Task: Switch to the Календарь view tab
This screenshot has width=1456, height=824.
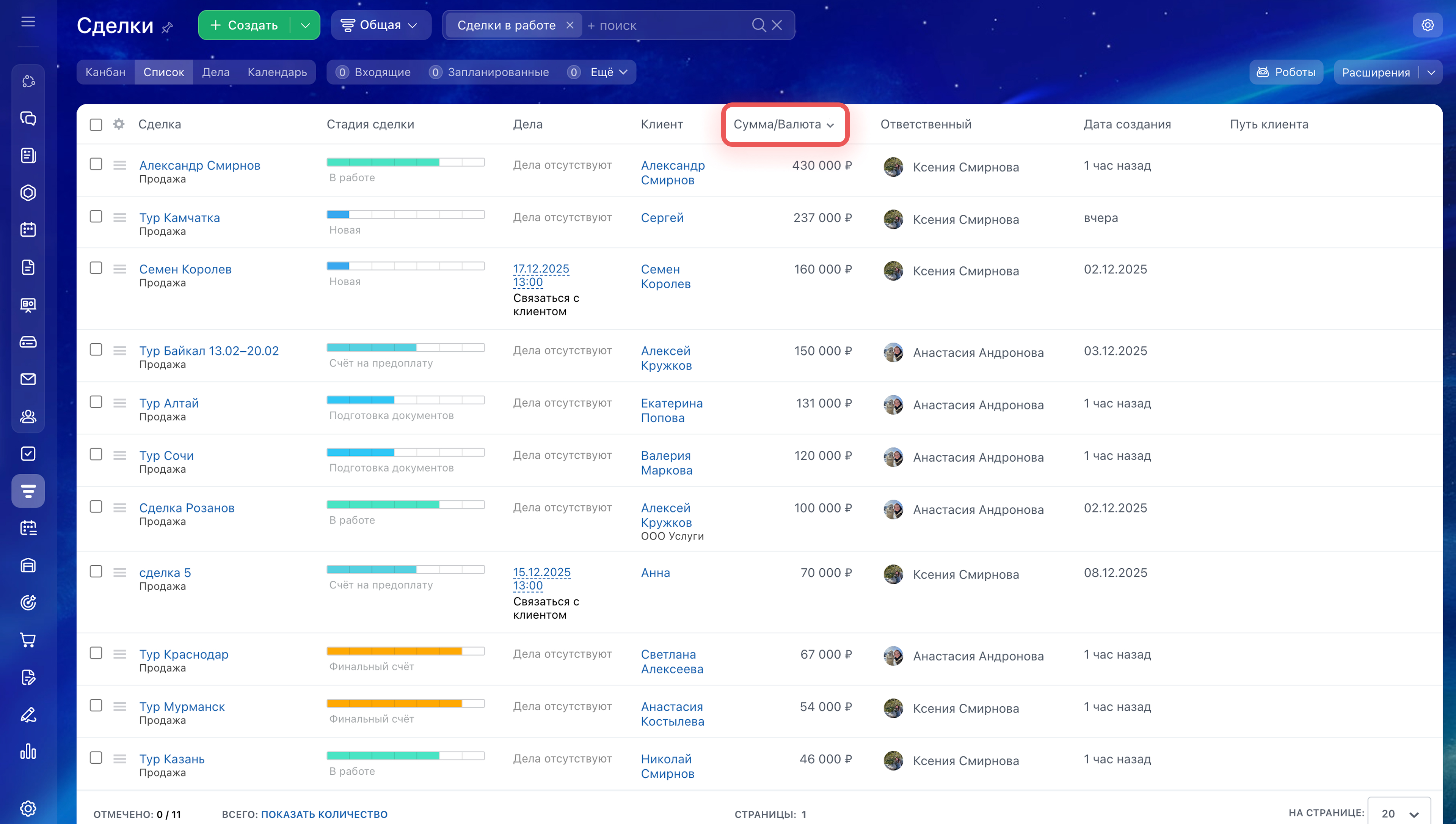Action: [x=277, y=72]
